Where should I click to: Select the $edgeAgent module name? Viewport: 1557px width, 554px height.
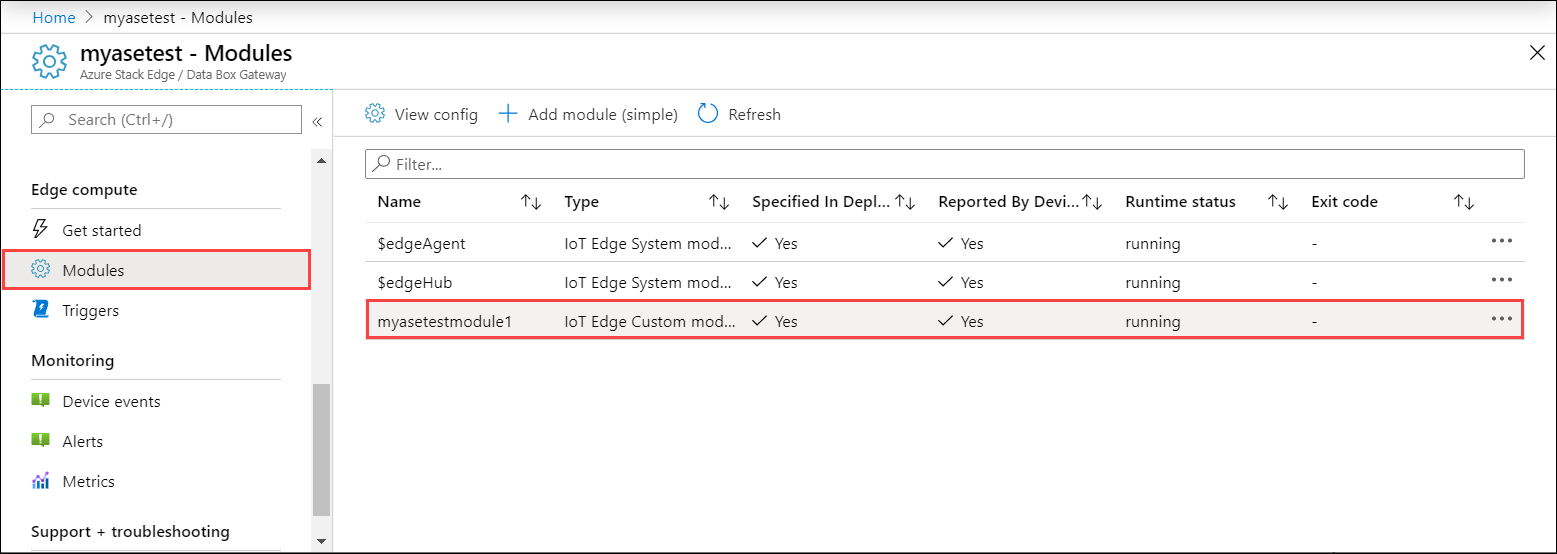[421, 243]
